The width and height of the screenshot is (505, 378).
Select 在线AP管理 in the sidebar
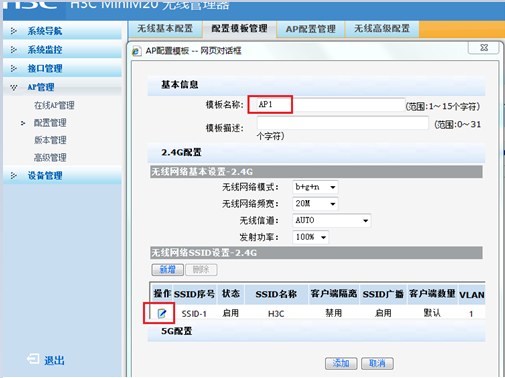pyautogui.click(x=54, y=105)
